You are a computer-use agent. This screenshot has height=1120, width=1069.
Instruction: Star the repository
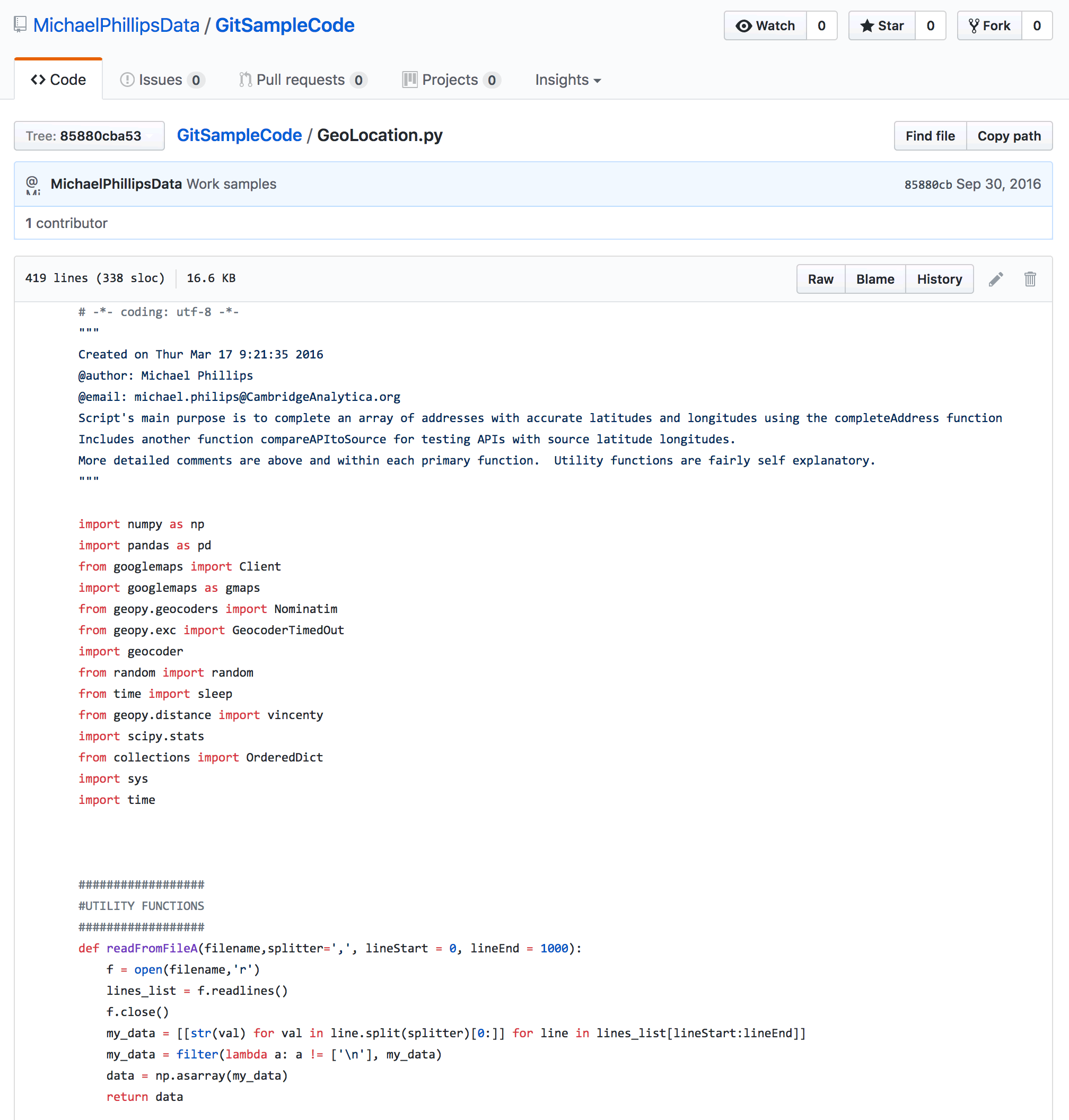coord(881,25)
